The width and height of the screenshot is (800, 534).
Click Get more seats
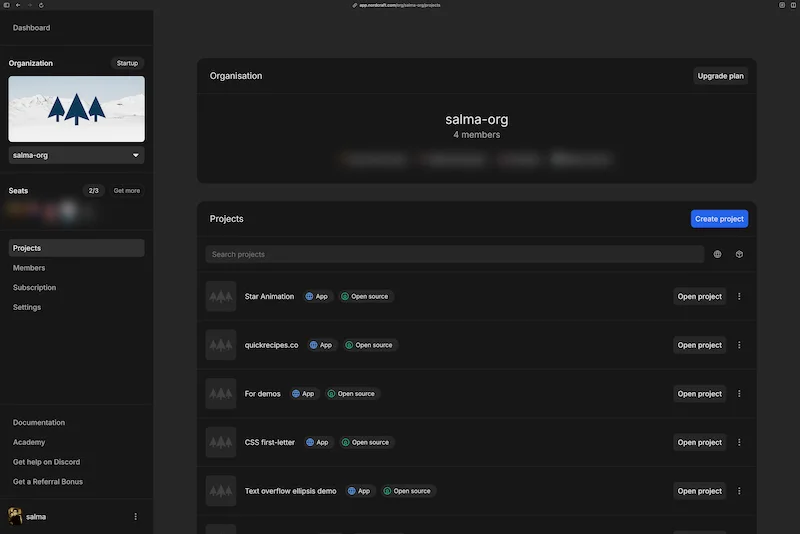[127, 191]
